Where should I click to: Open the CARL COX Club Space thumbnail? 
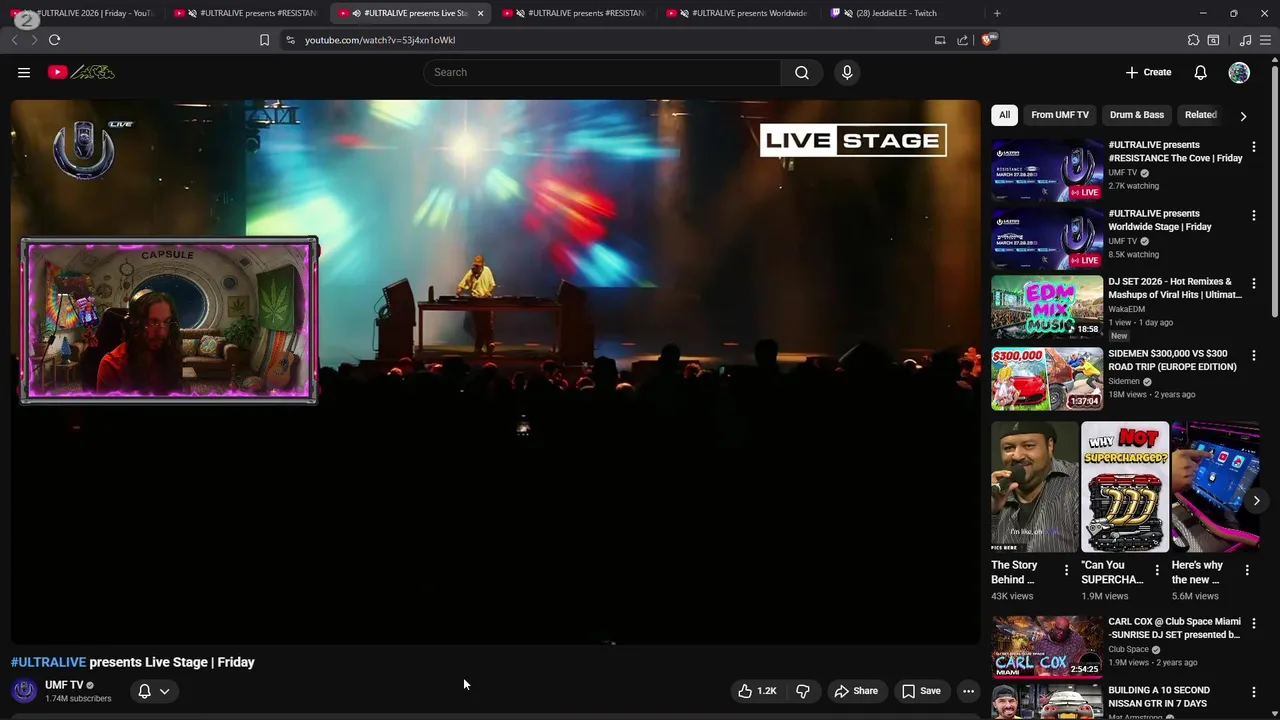coord(1047,647)
